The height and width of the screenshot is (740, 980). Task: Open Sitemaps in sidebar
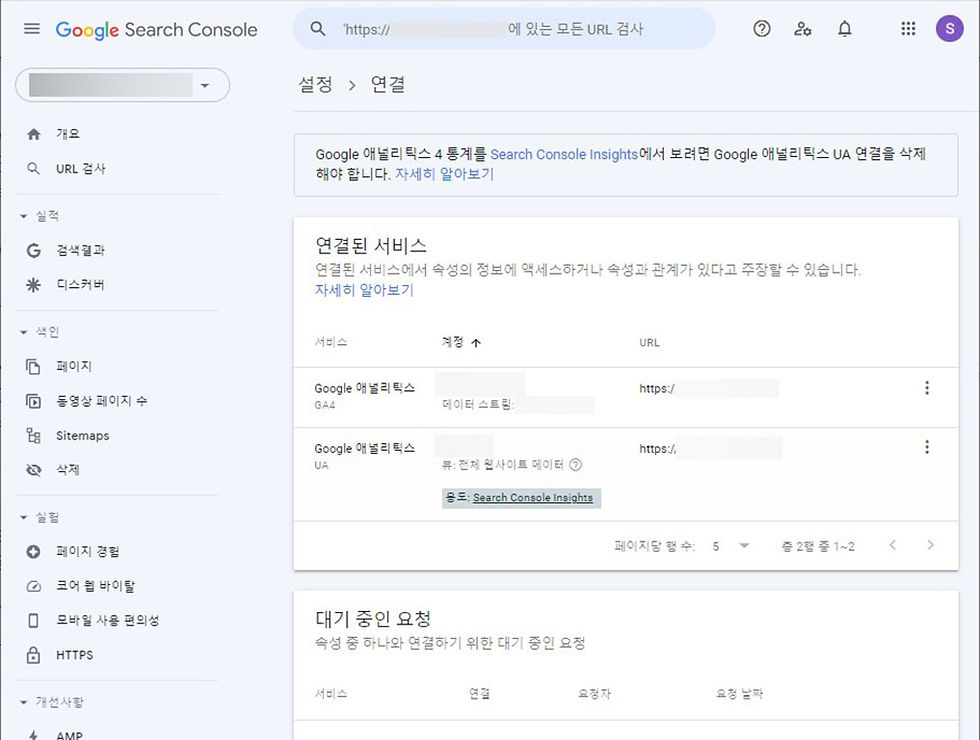(82, 436)
